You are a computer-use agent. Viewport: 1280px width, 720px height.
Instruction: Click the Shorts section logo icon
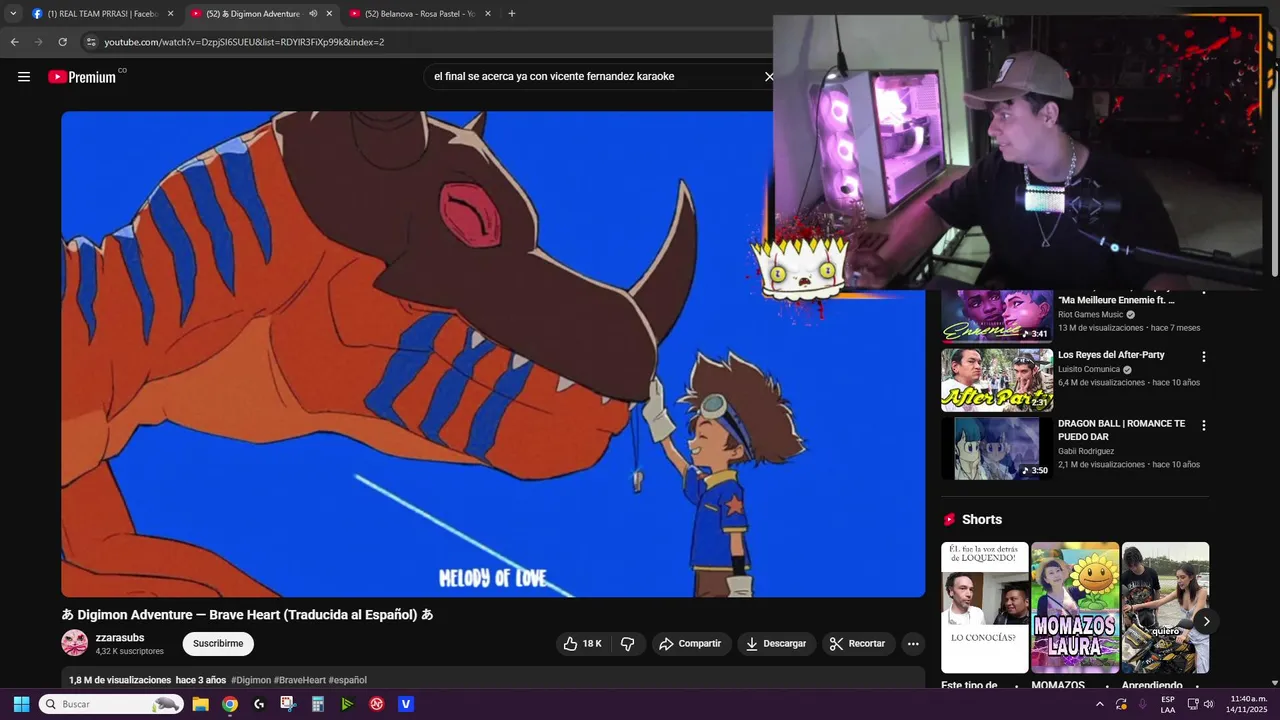[x=949, y=520]
